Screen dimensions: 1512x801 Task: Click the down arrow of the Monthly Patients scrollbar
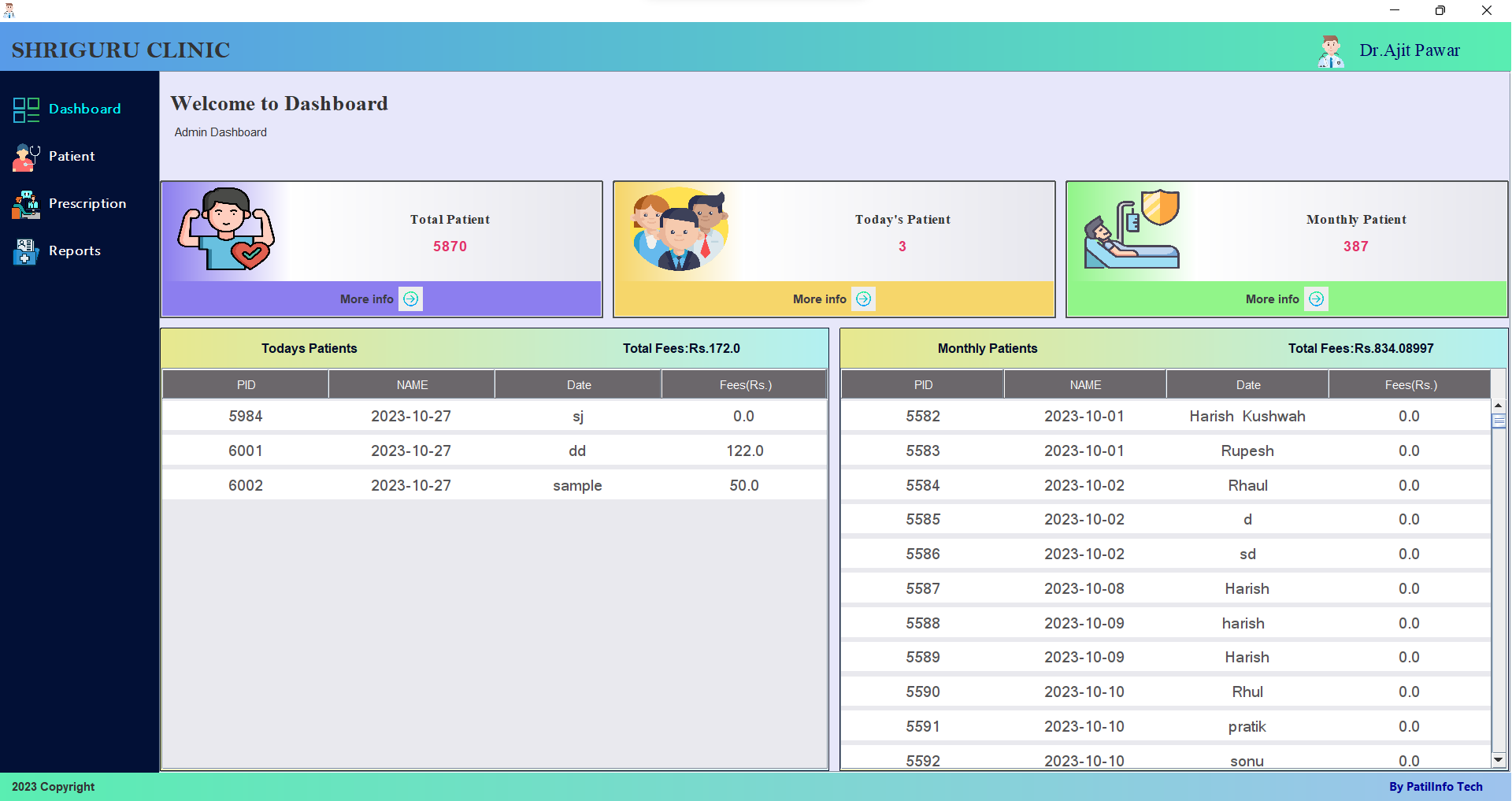coord(1499,760)
